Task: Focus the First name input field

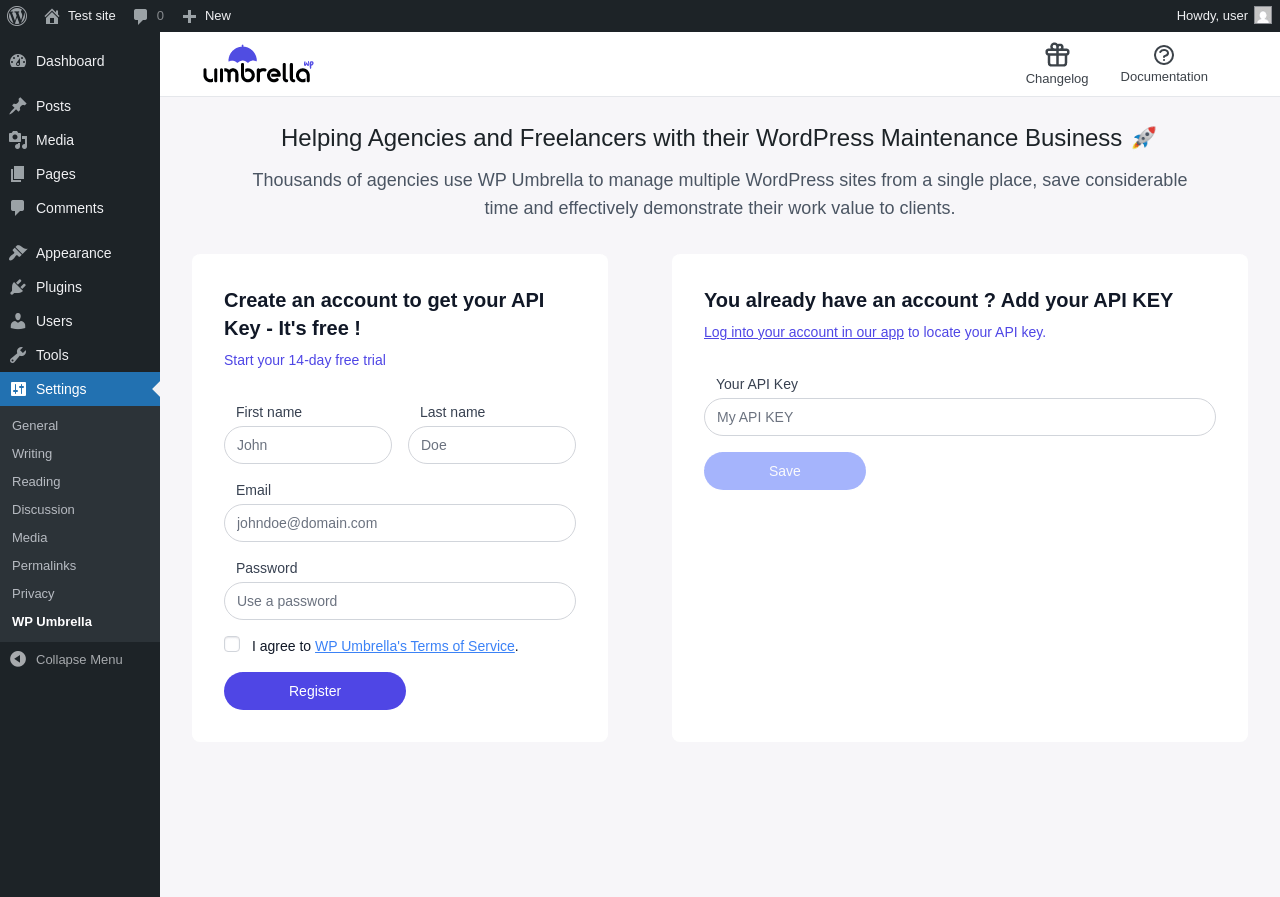Action: pos(308,445)
